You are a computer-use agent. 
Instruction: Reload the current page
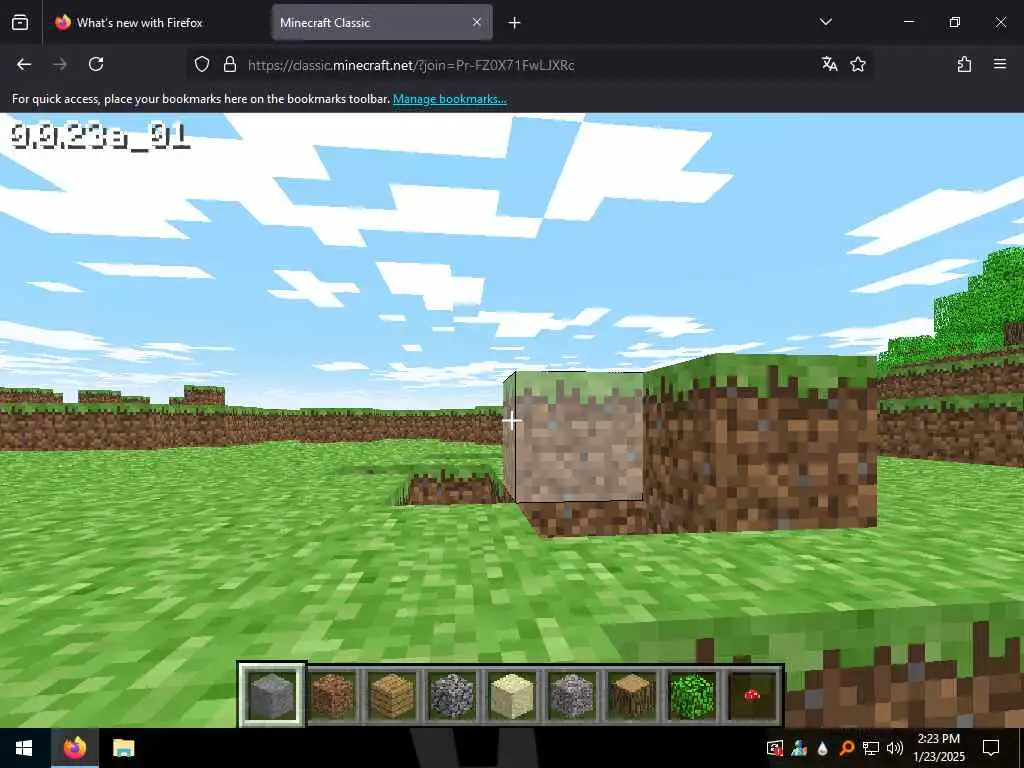[96, 64]
